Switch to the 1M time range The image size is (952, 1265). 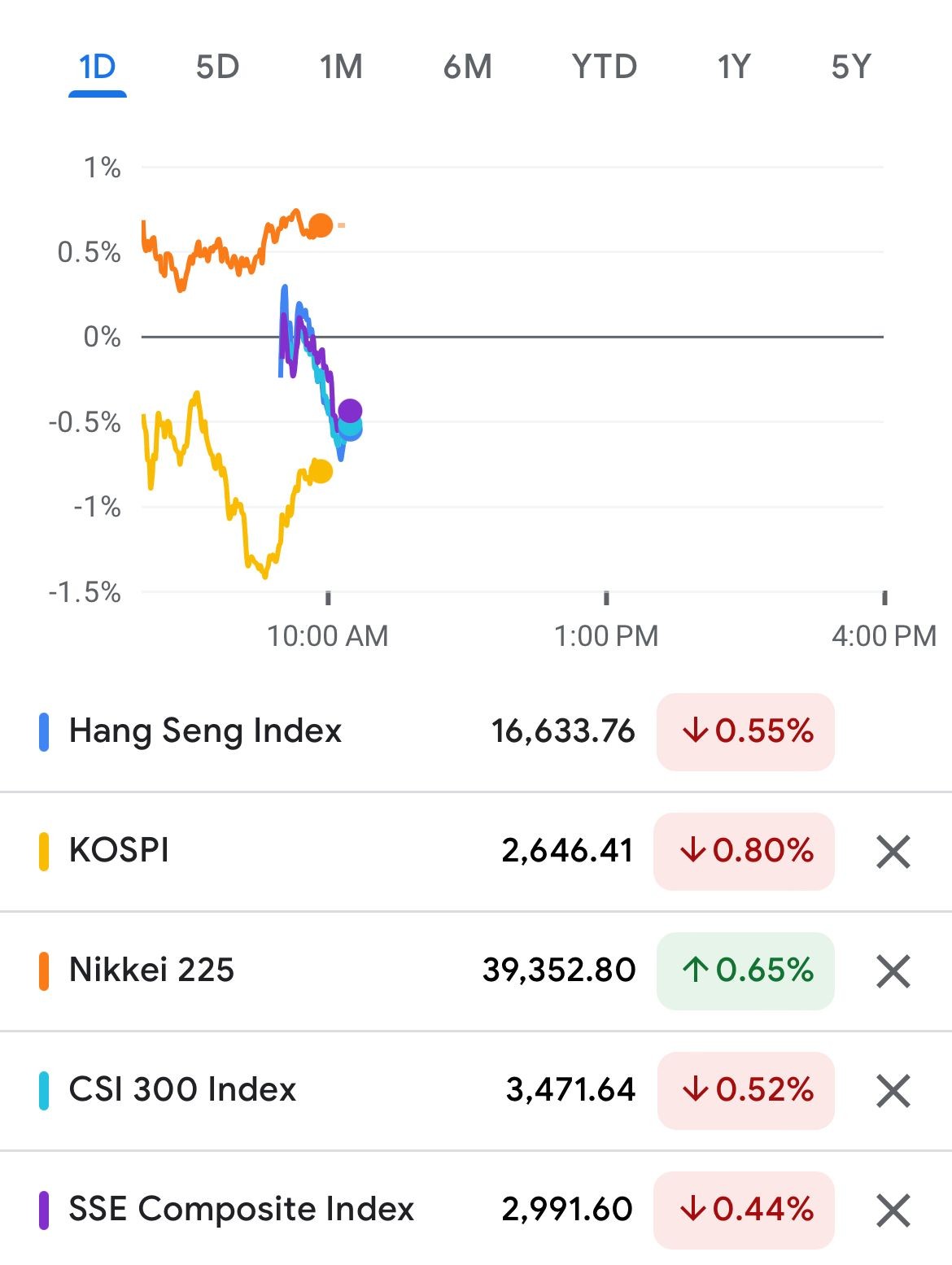(x=341, y=67)
